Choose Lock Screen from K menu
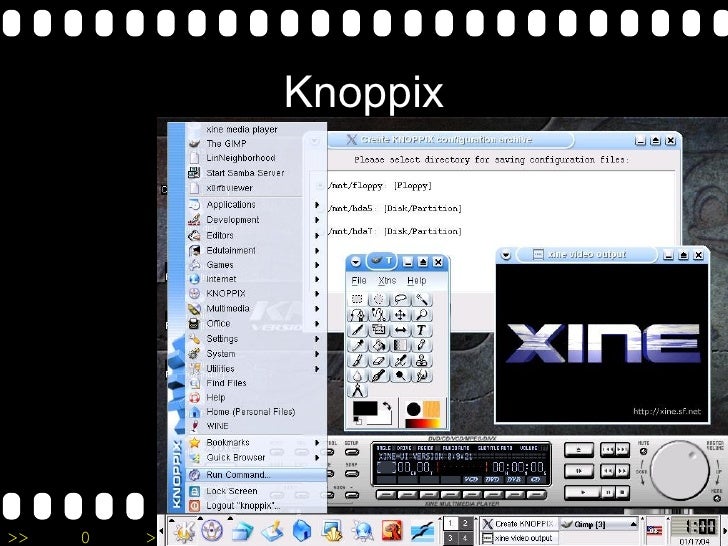The height and width of the screenshot is (546, 728). (256, 491)
